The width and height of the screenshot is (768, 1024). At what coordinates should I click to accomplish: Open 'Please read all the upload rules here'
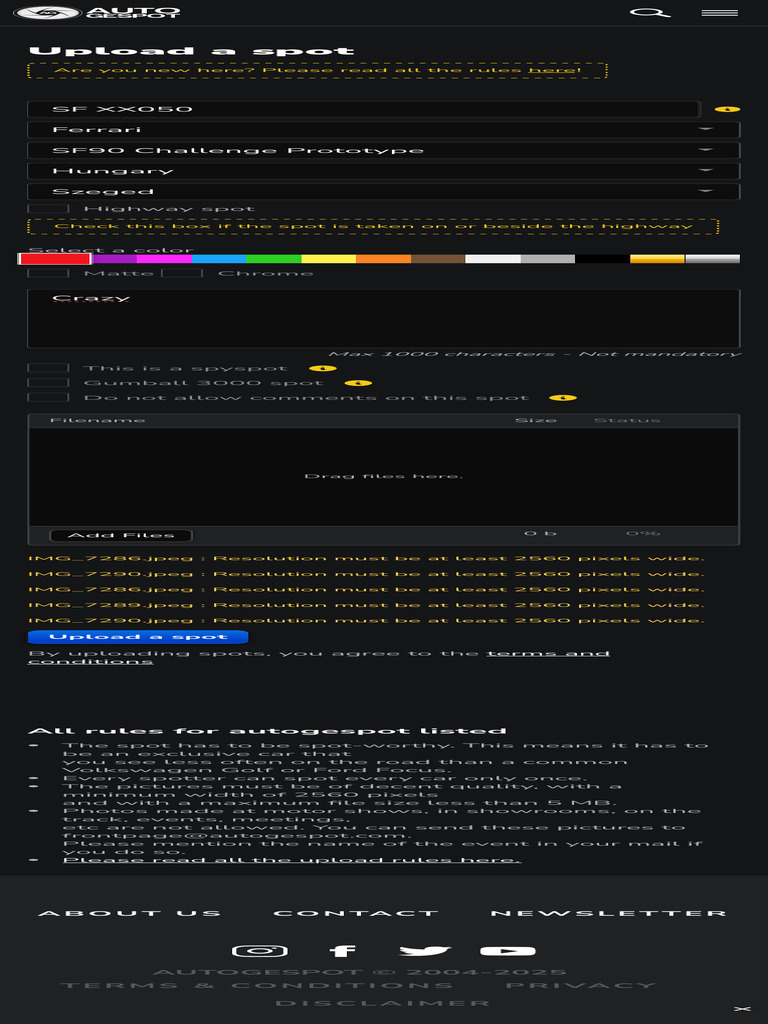click(x=291, y=859)
